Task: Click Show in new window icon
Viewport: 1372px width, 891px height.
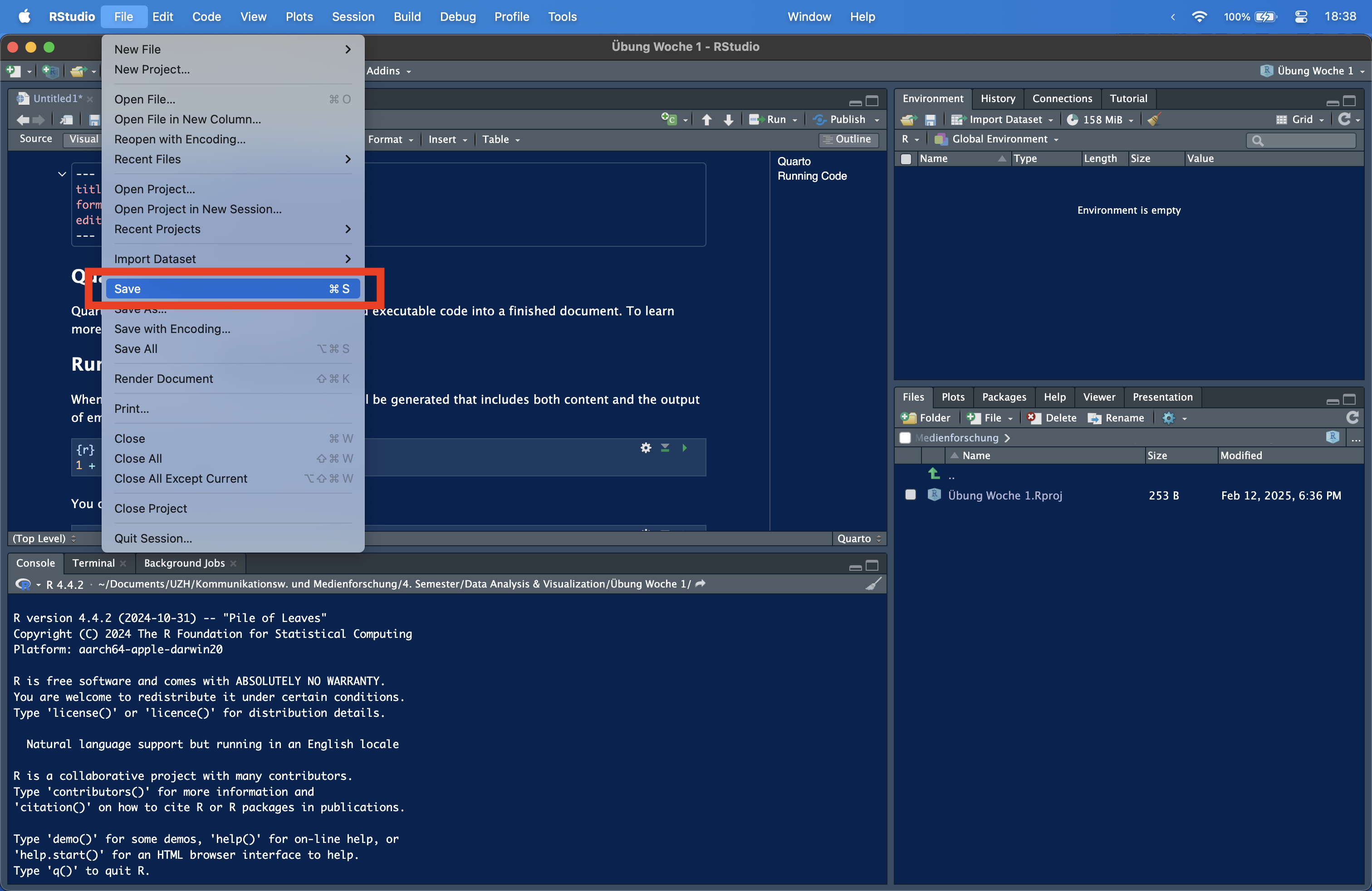Action: (x=67, y=120)
